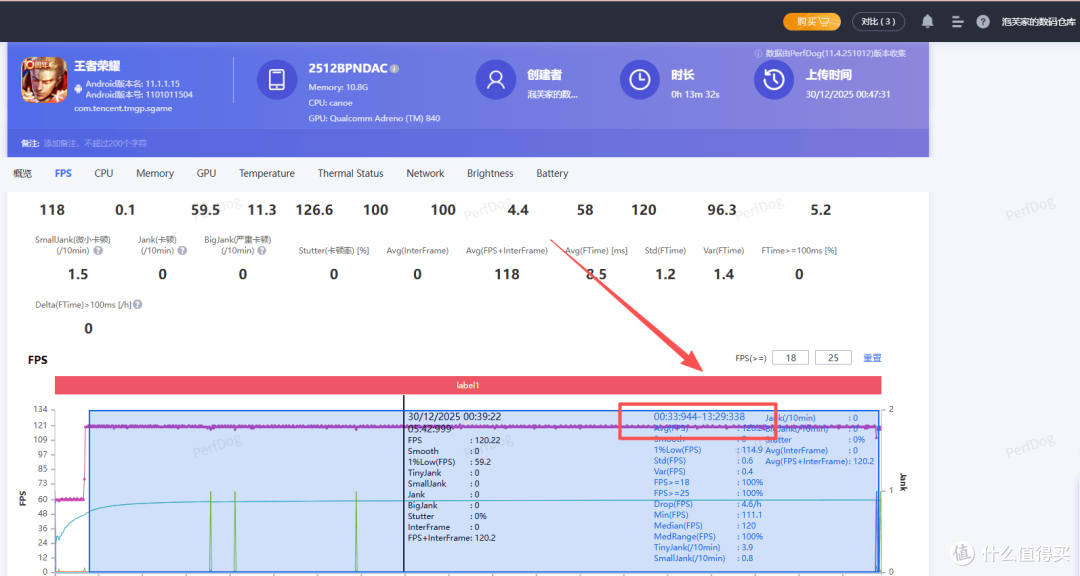The height and width of the screenshot is (576, 1080).
Task: Click the Honor of Kings game icon
Action: (43, 80)
